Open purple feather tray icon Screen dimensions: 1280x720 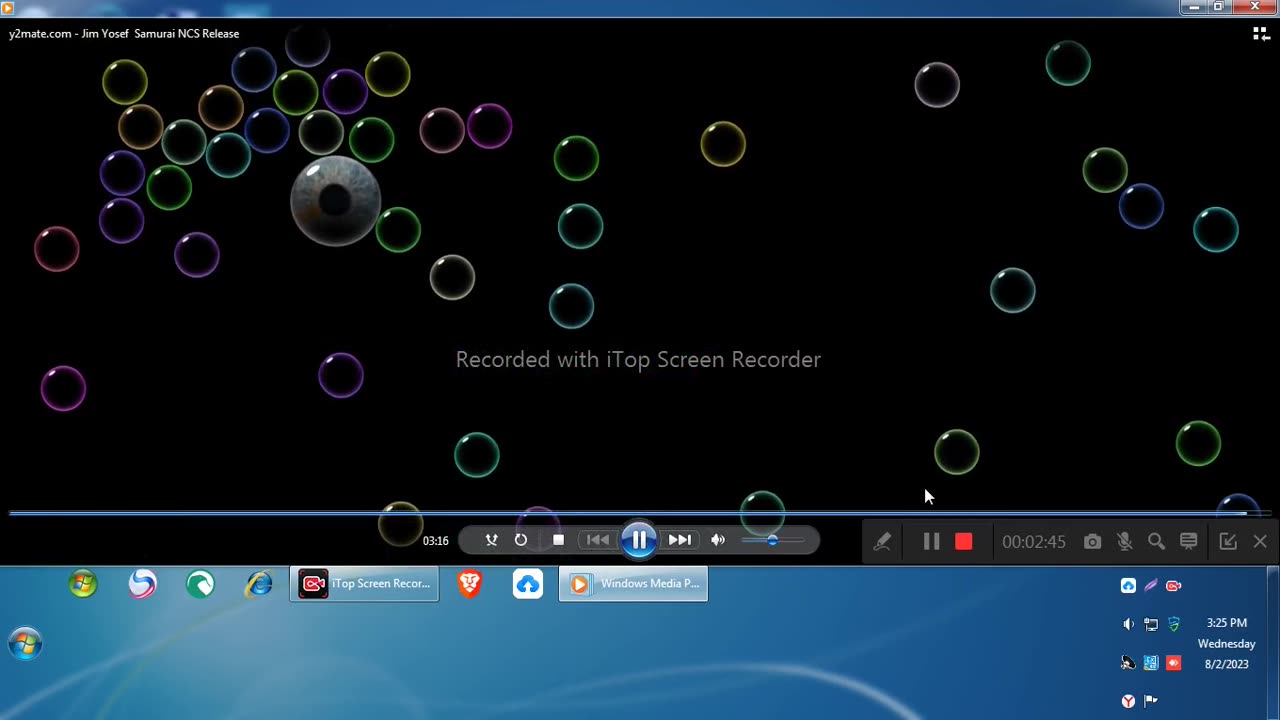point(1151,586)
